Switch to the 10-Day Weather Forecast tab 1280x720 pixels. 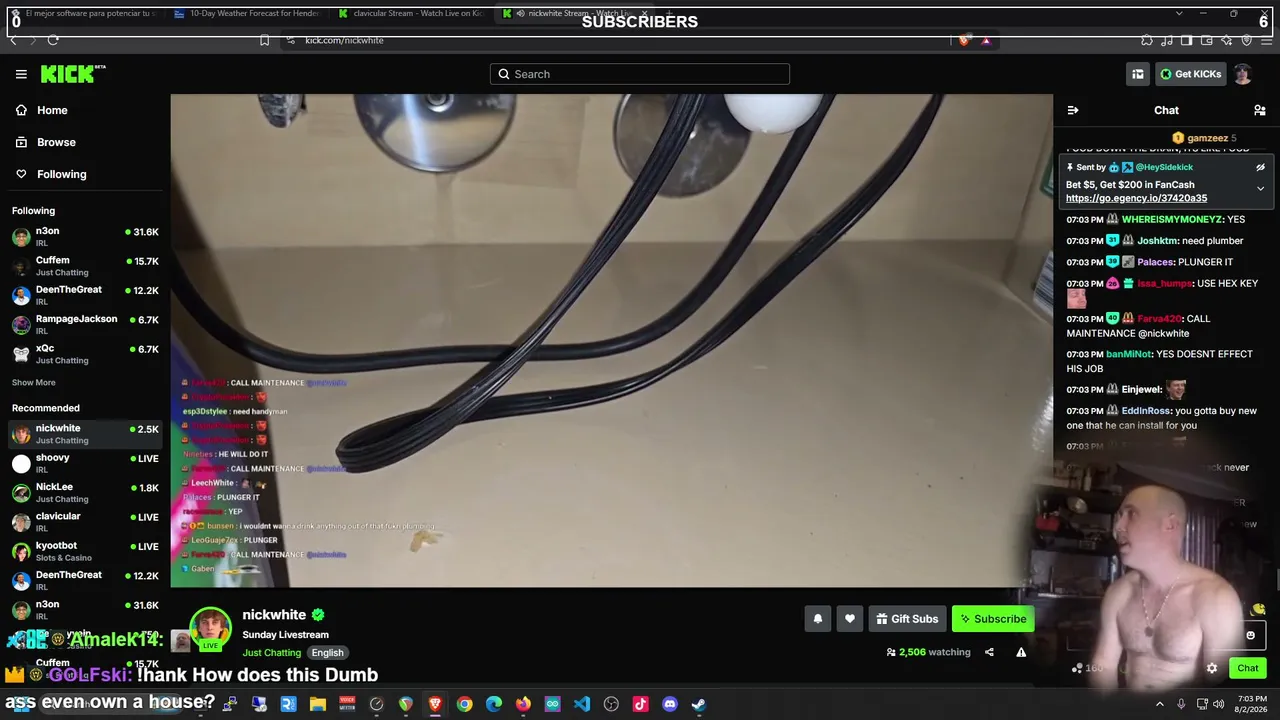pos(248,13)
